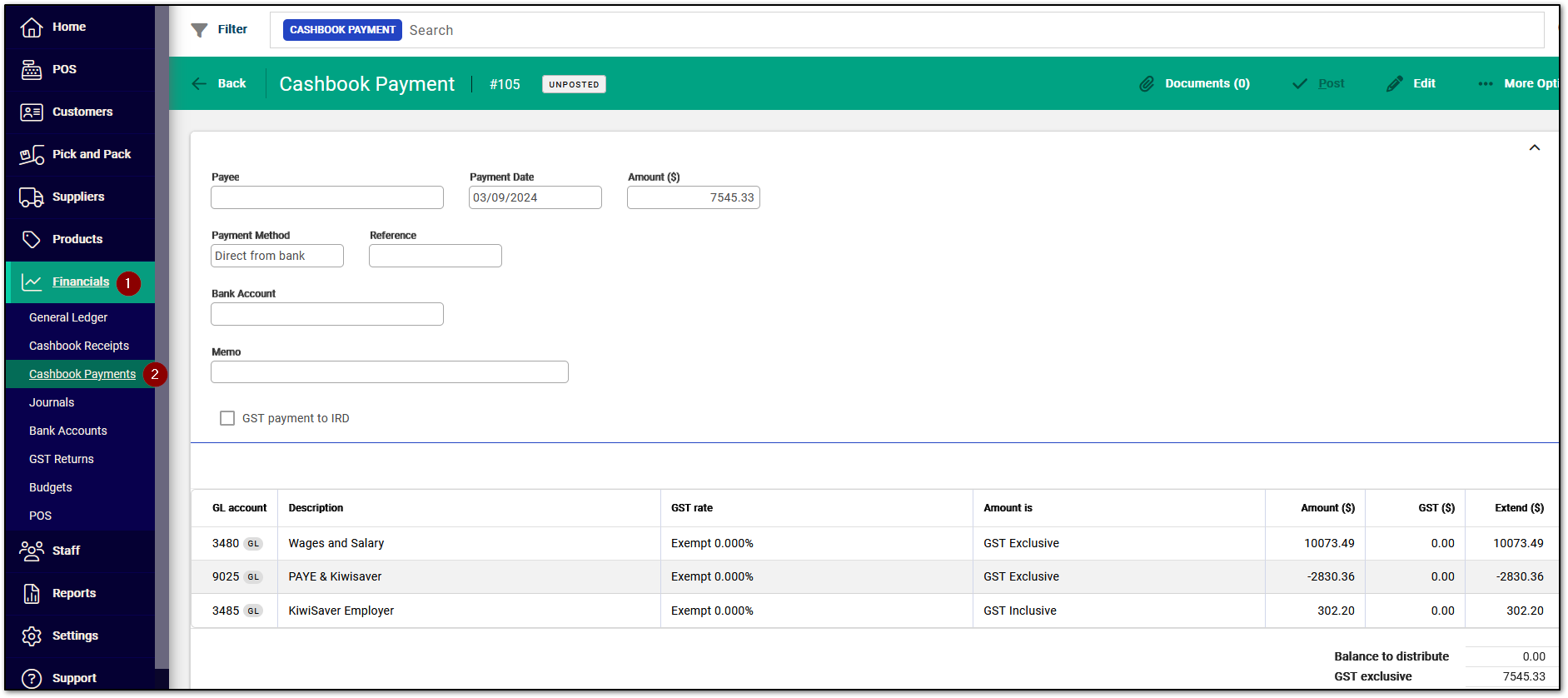Open the Home sidebar icon
Viewport: 1568px width, 698px height.
pyautogui.click(x=32, y=27)
